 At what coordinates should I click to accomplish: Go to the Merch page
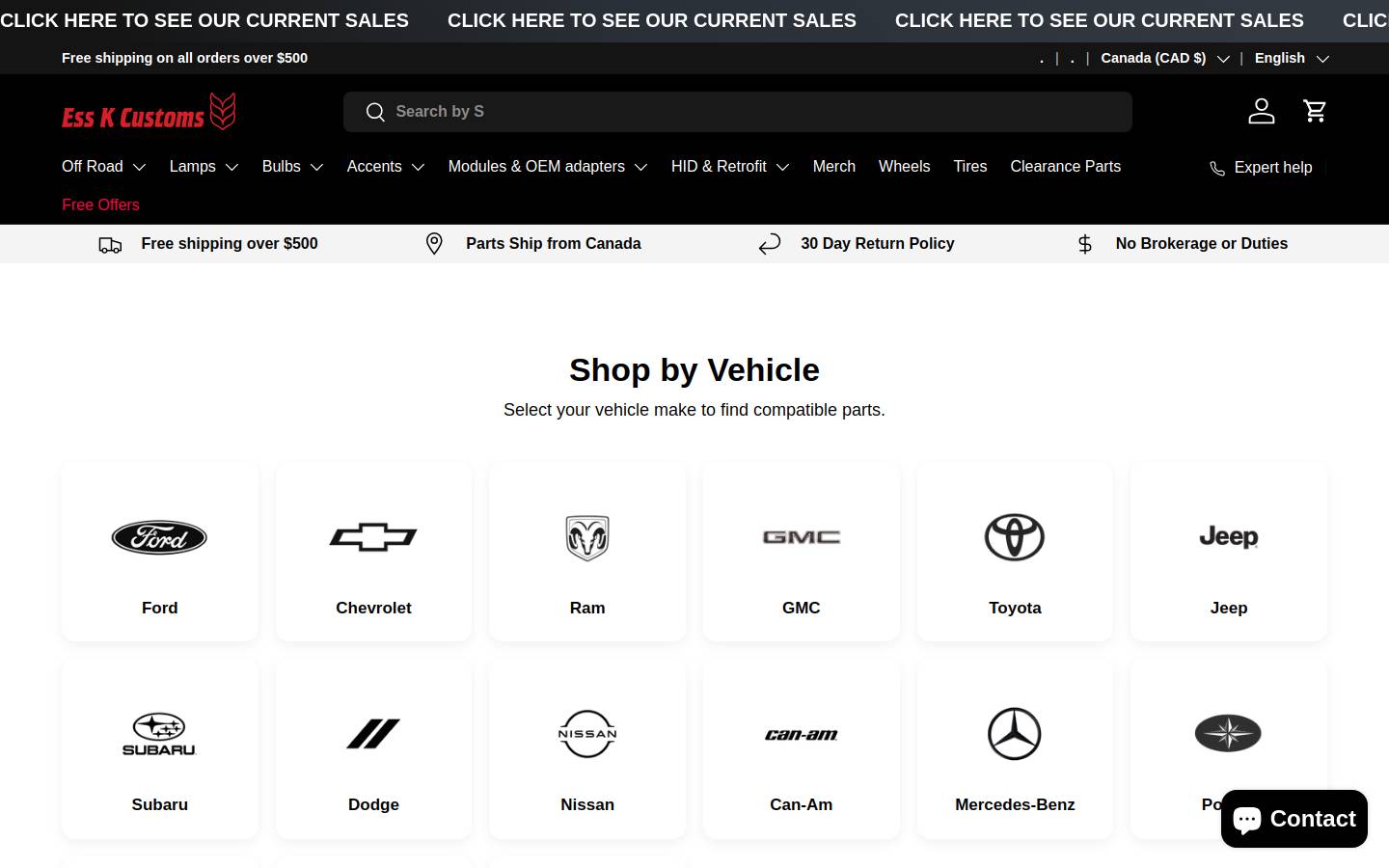tap(834, 167)
